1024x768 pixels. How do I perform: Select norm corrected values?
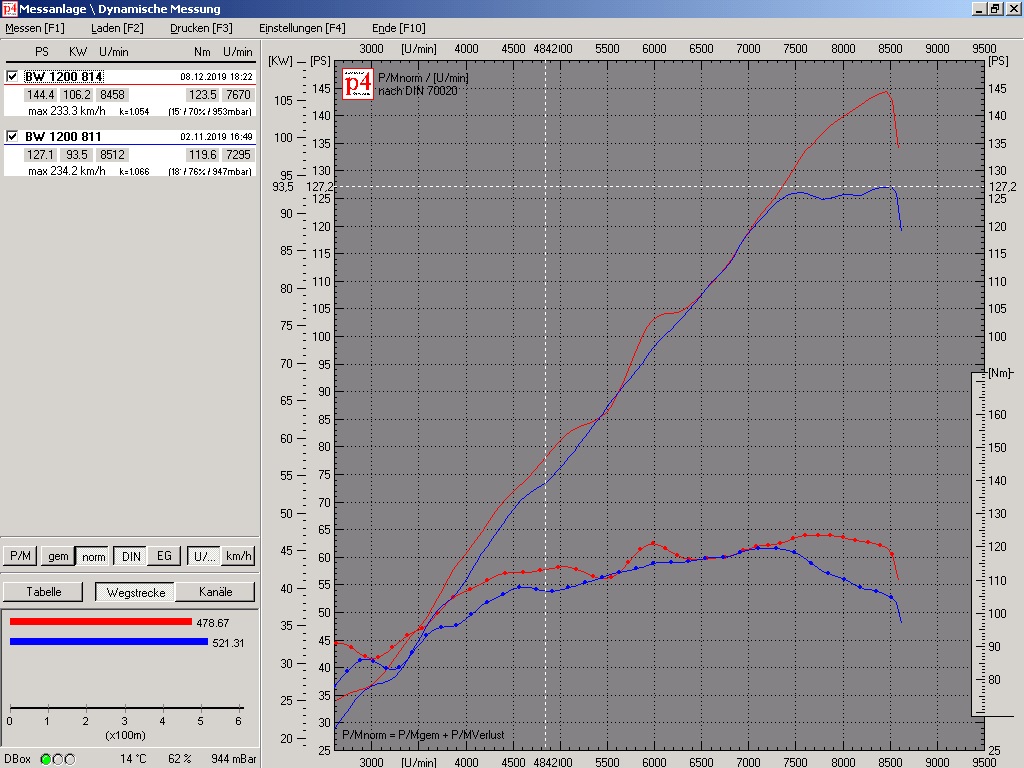coord(94,556)
